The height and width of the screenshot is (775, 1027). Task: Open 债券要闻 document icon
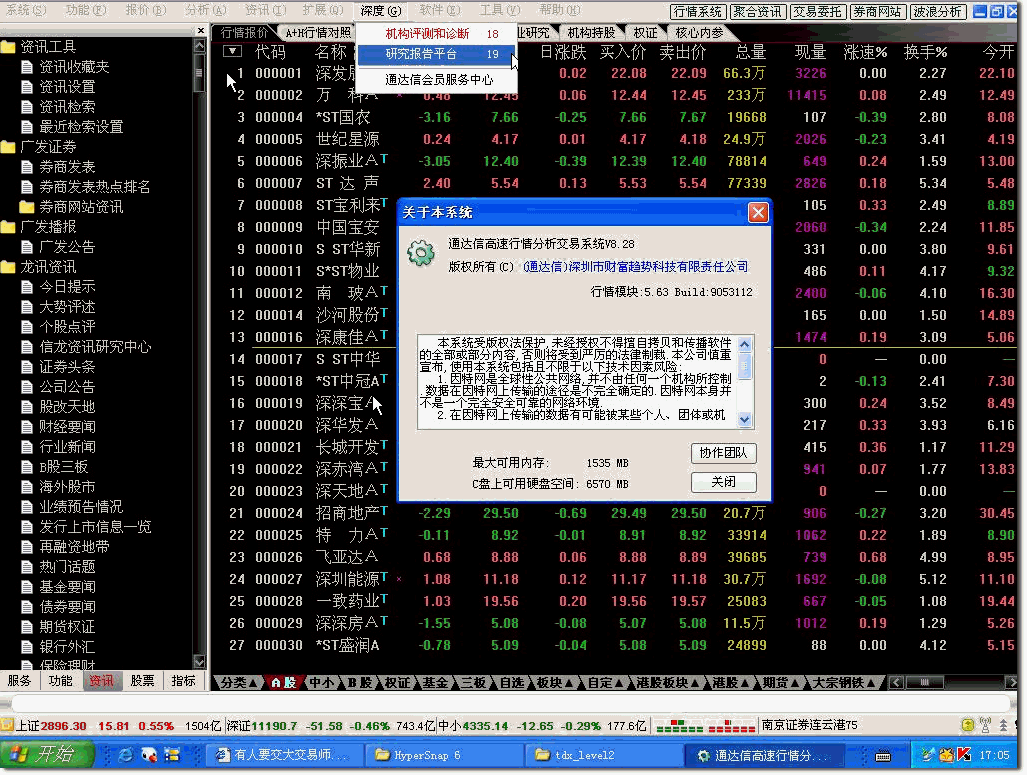[x=27, y=607]
